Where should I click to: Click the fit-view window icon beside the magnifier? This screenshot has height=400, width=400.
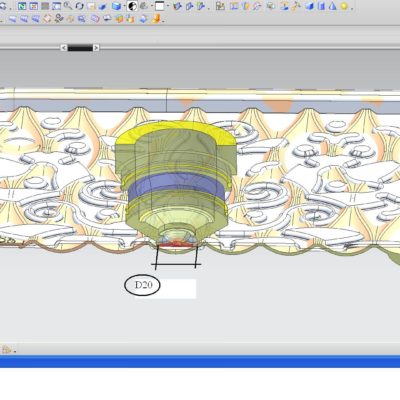click(x=57, y=6)
